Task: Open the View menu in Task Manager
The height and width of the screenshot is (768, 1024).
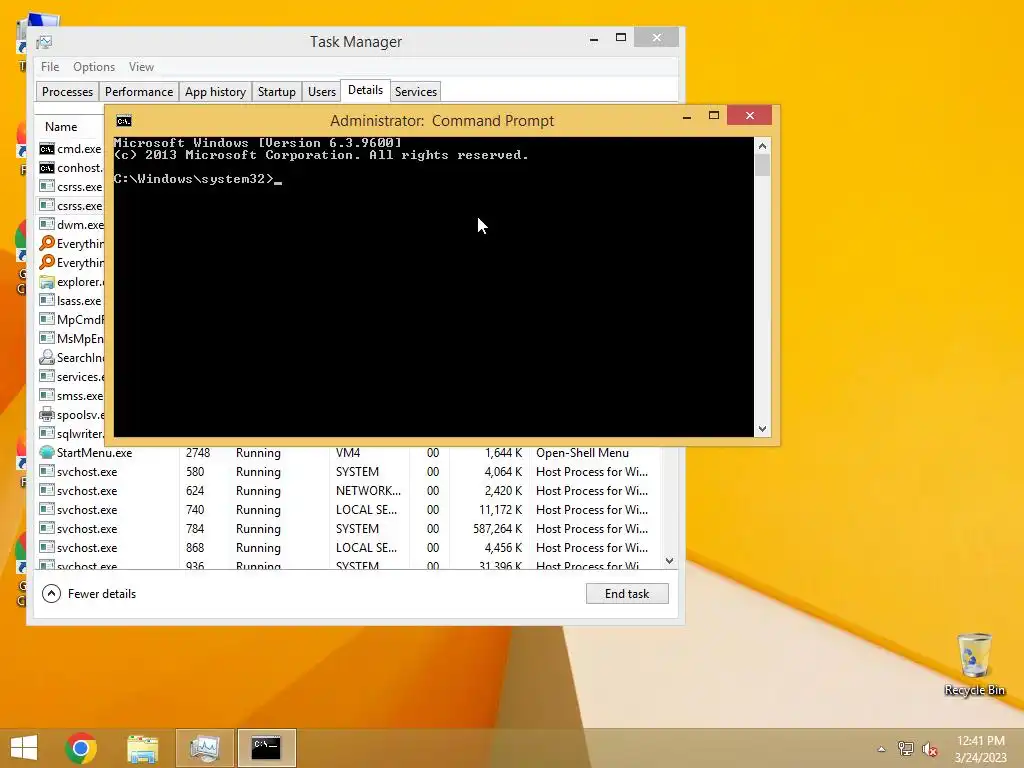Action: pos(141,67)
